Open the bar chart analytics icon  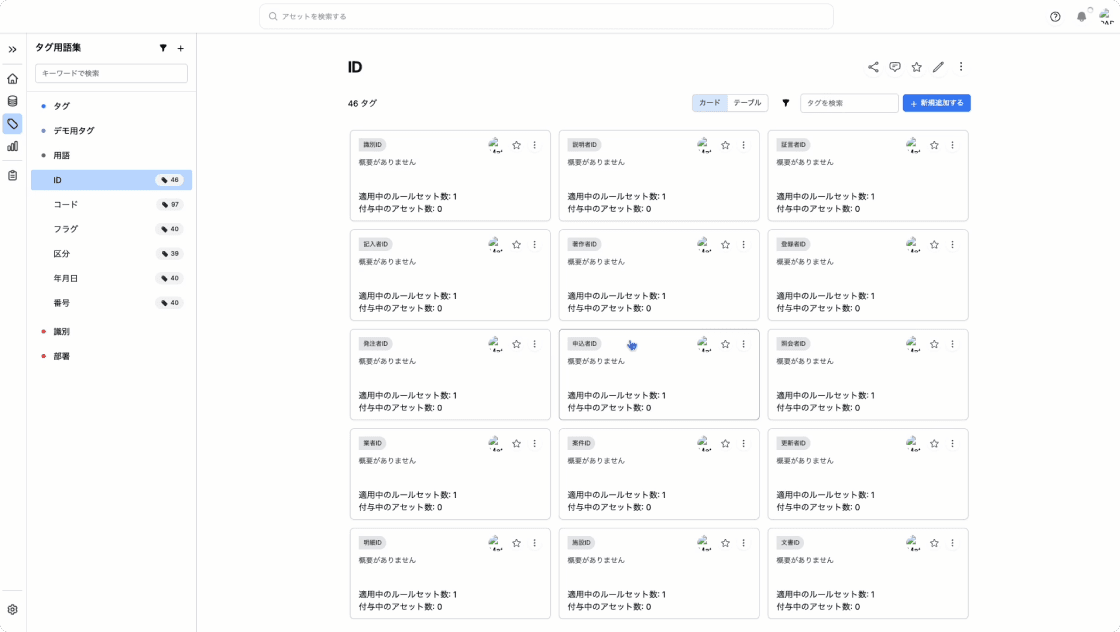12,146
